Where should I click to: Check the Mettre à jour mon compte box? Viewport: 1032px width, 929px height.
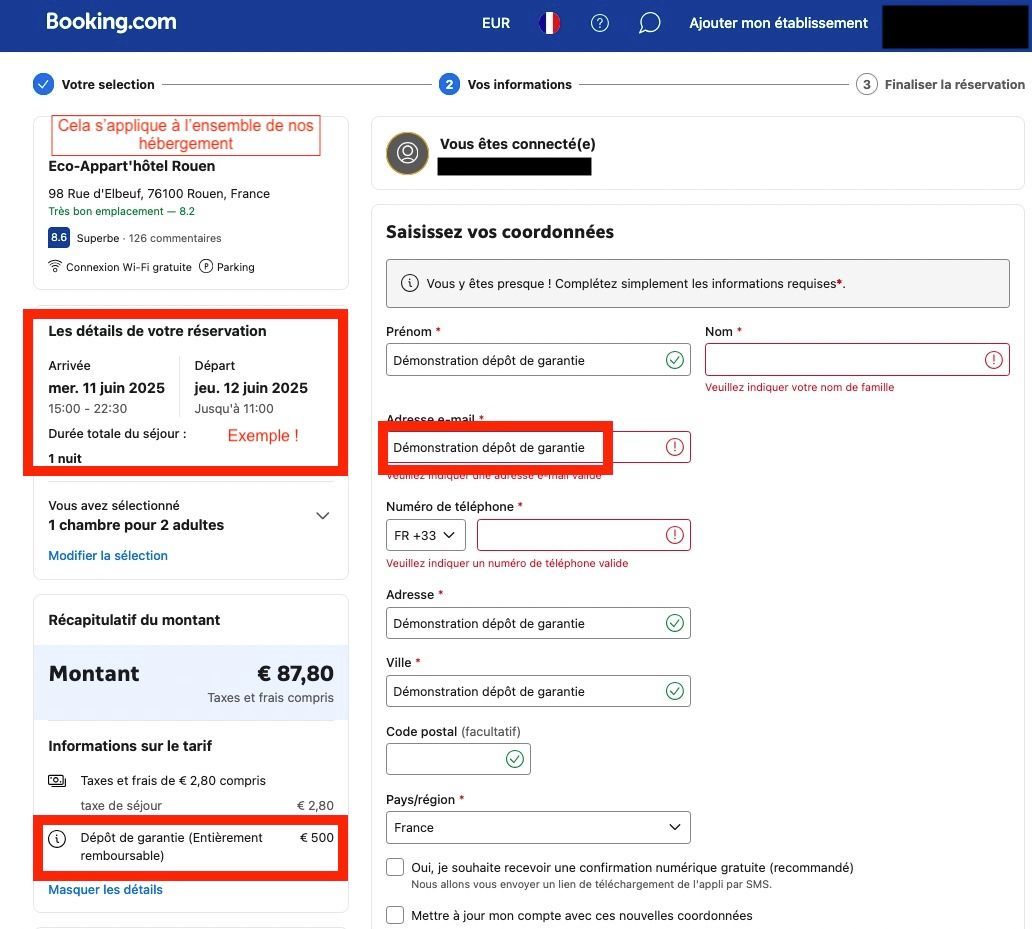coord(395,915)
